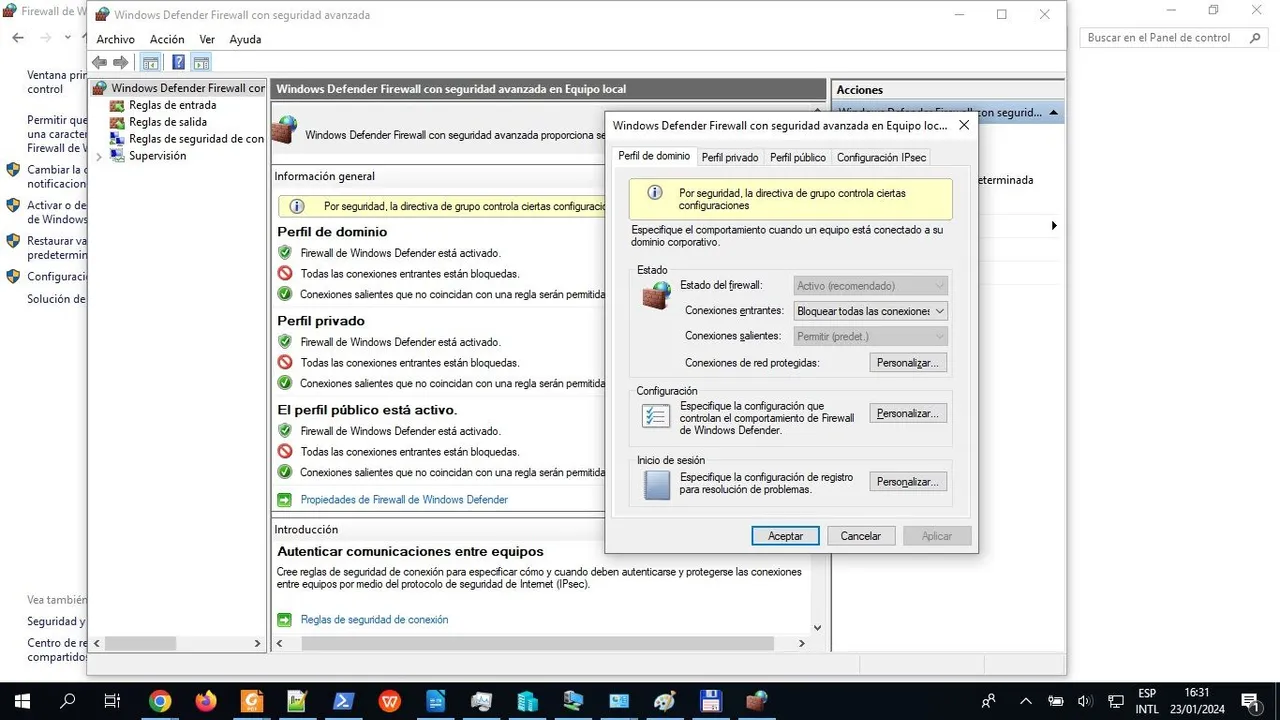This screenshot has height=720, width=1280.
Task: Open Task View on the taskbar
Action: 113,701
